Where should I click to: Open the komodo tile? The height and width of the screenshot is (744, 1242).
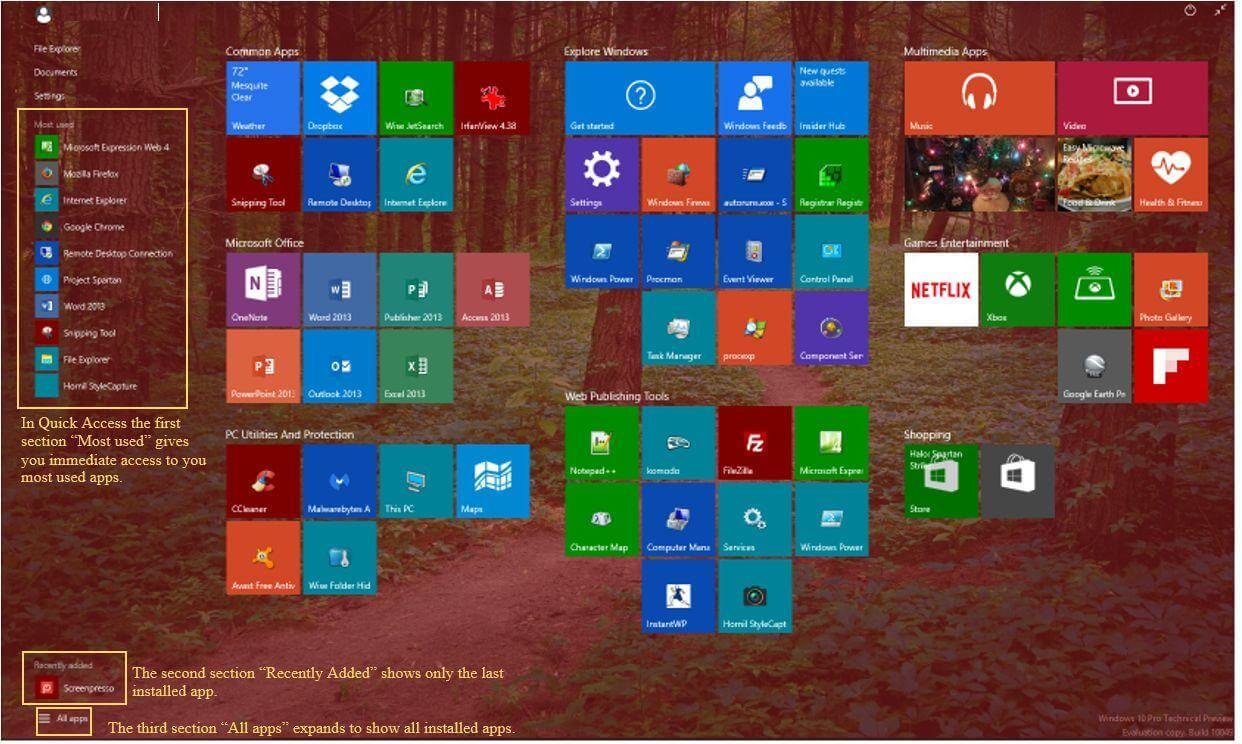coord(679,443)
